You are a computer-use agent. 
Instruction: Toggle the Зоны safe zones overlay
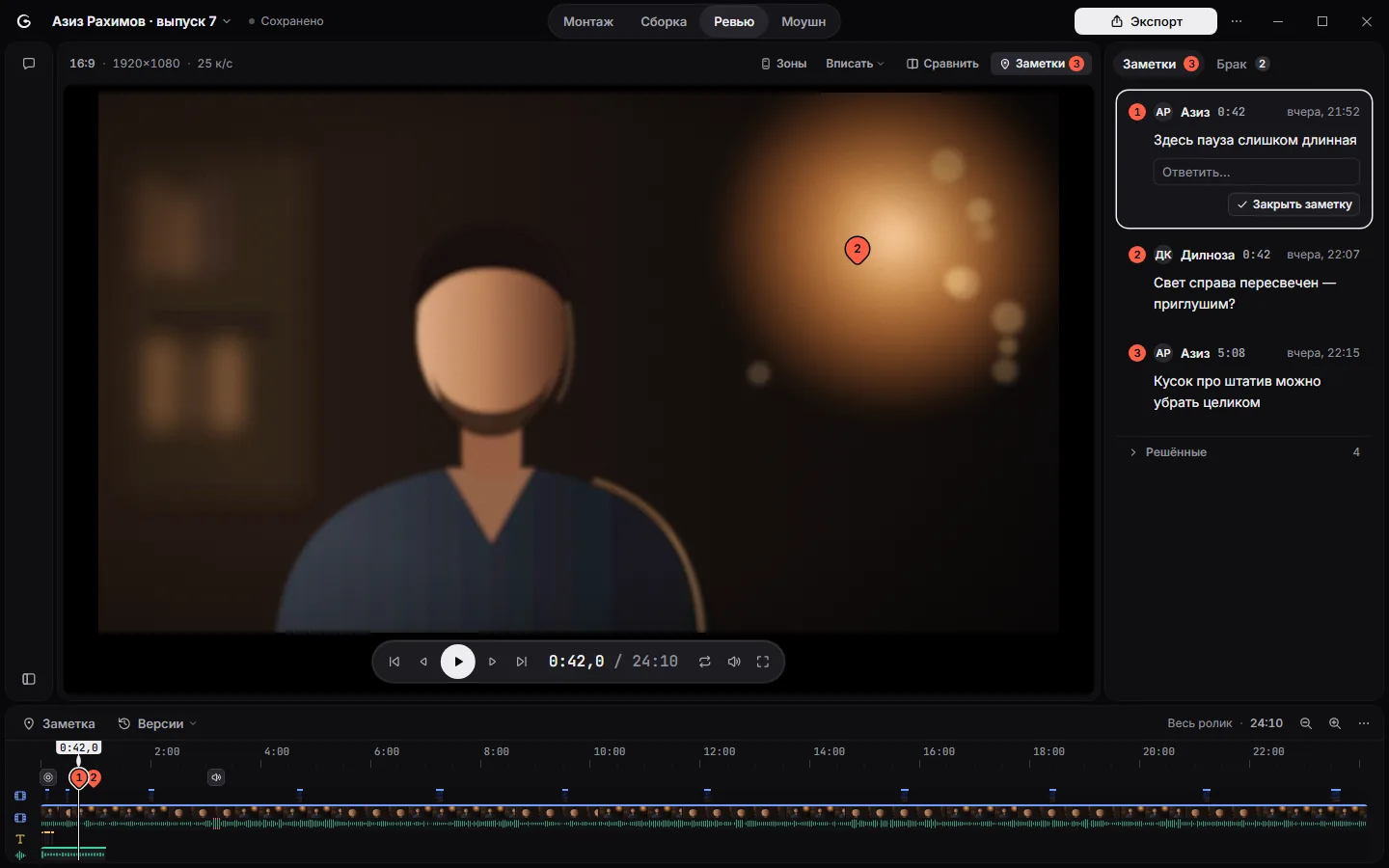[x=783, y=64]
